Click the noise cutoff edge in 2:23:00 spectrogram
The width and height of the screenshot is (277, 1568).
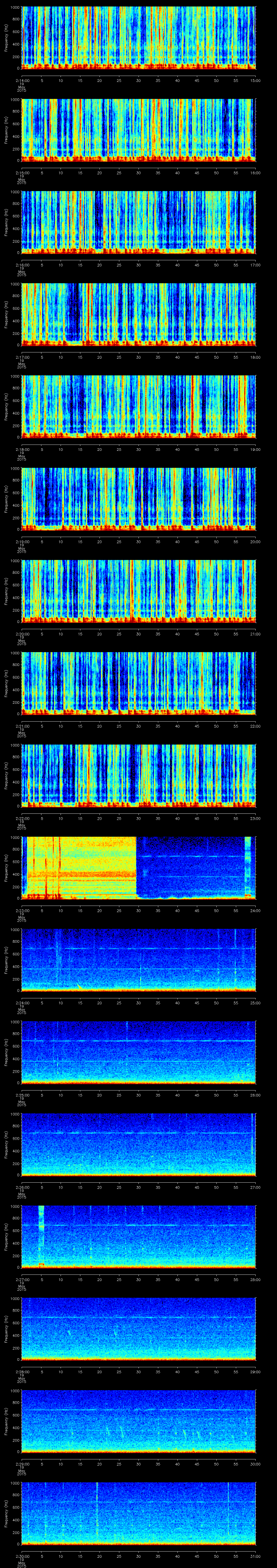[136, 868]
